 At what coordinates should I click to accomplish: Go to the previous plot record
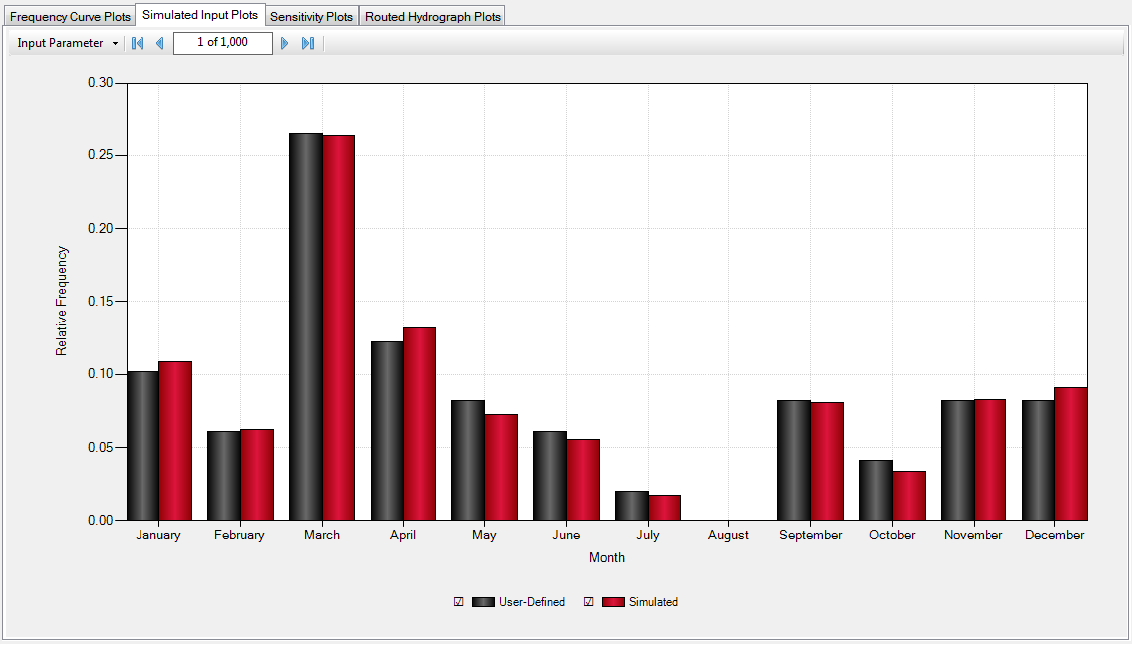click(x=159, y=43)
